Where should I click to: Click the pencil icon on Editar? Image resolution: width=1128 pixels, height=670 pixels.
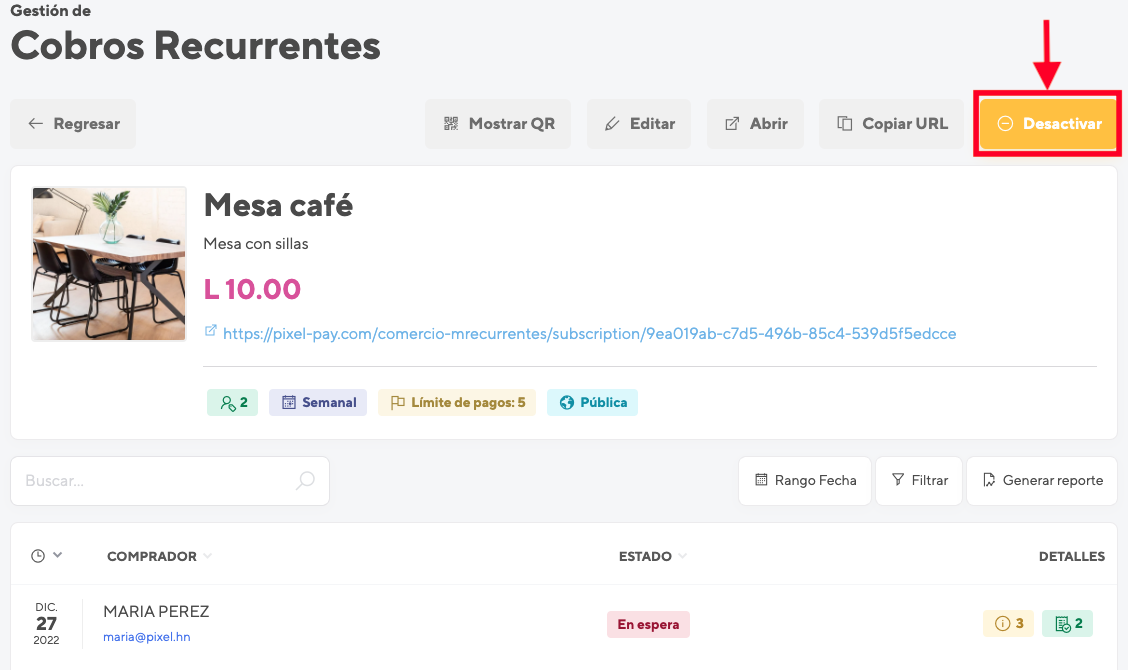(x=612, y=124)
